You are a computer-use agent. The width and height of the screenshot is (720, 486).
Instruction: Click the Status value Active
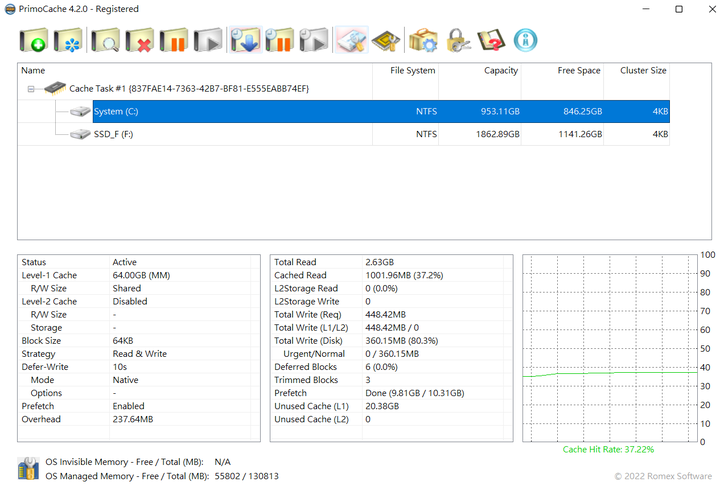(124, 262)
